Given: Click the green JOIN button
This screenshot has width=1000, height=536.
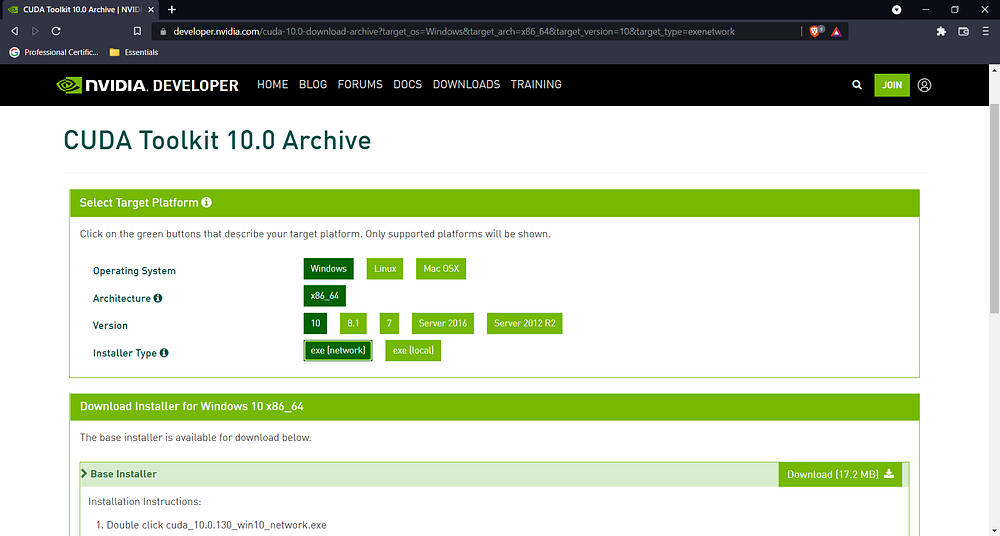Looking at the screenshot, I should pos(892,85).
